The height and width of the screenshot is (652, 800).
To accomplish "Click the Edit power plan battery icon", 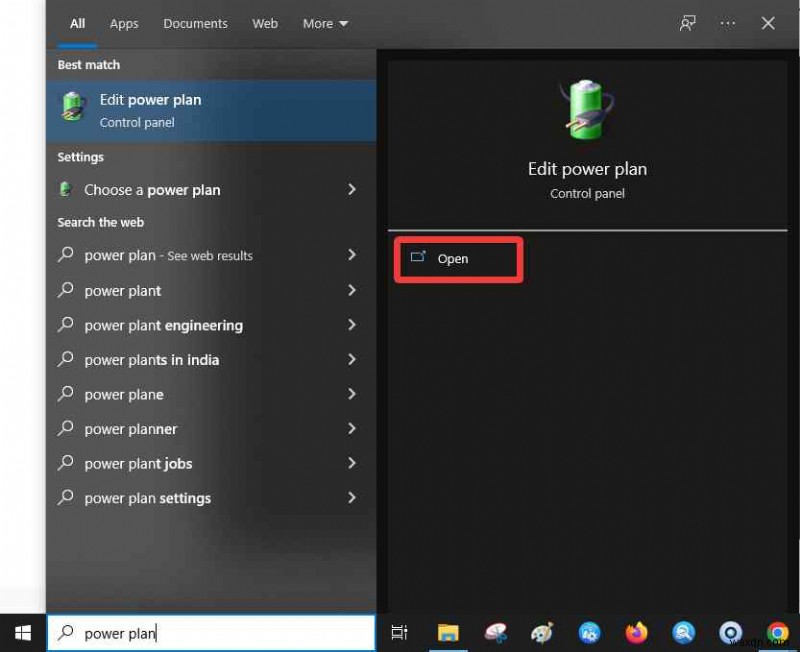I will pyautogui.click(x=586, y=105).
